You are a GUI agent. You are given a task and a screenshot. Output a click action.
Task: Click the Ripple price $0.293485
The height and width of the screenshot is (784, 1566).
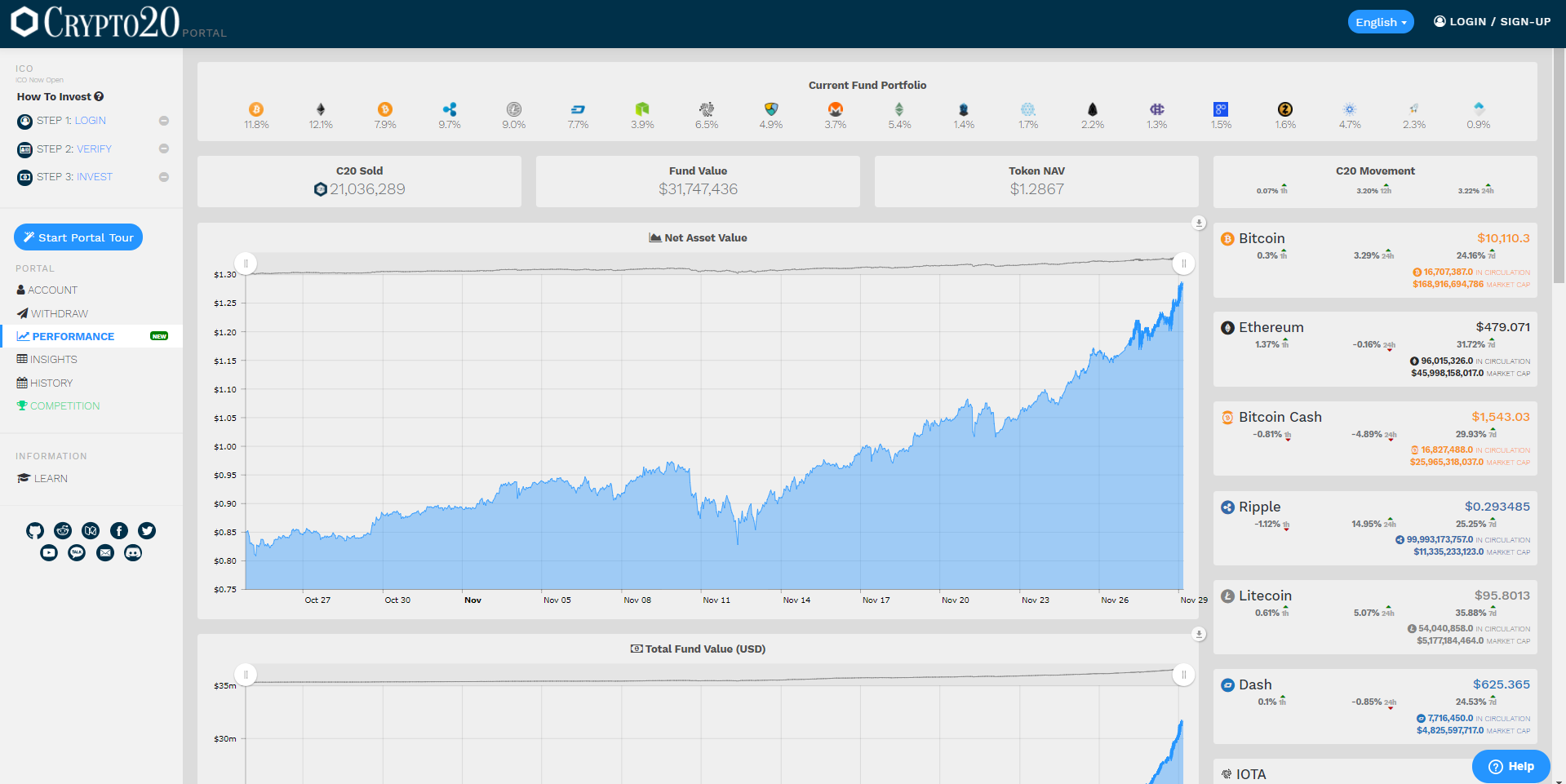1497,507
